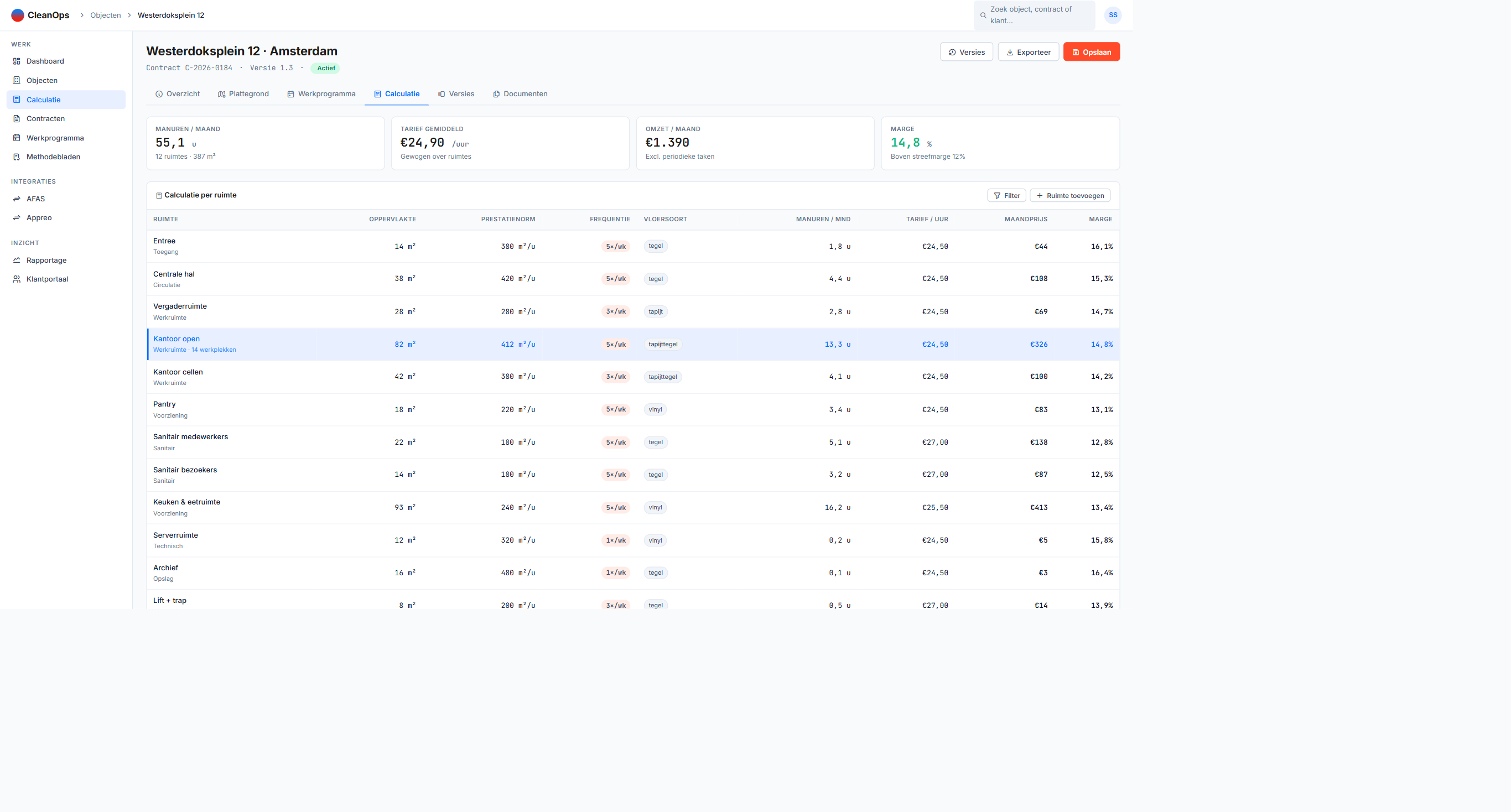This screenshot has height=812, width=1511.
Task: Open the Filter button
Action: pos(1006,196)
